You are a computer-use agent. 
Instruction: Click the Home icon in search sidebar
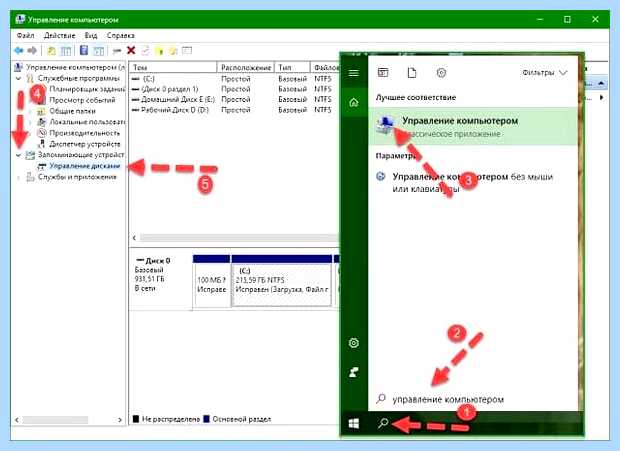pyautogui.click(x=354, y=103)
